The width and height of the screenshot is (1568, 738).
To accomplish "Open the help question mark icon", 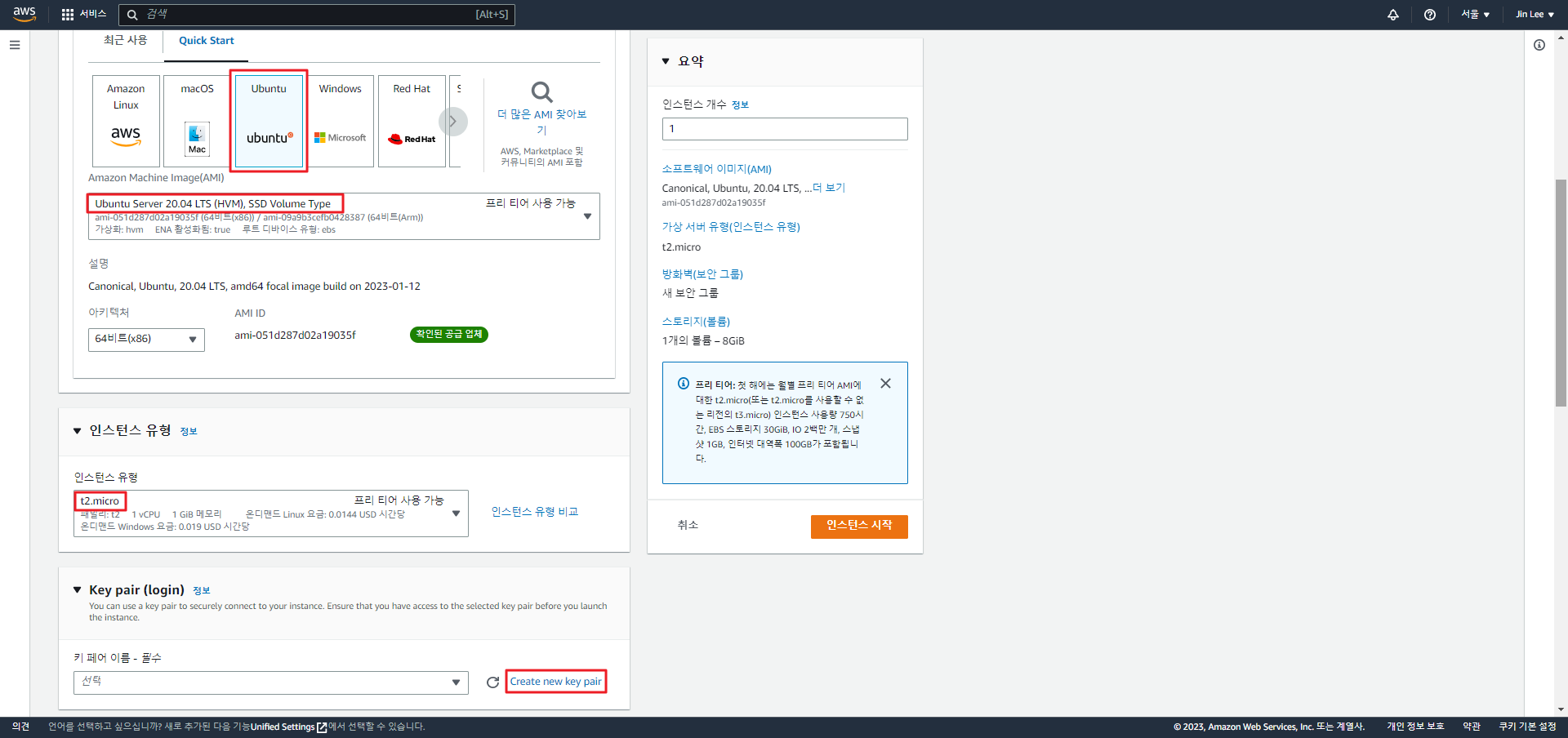I will tap(1430, 15).
